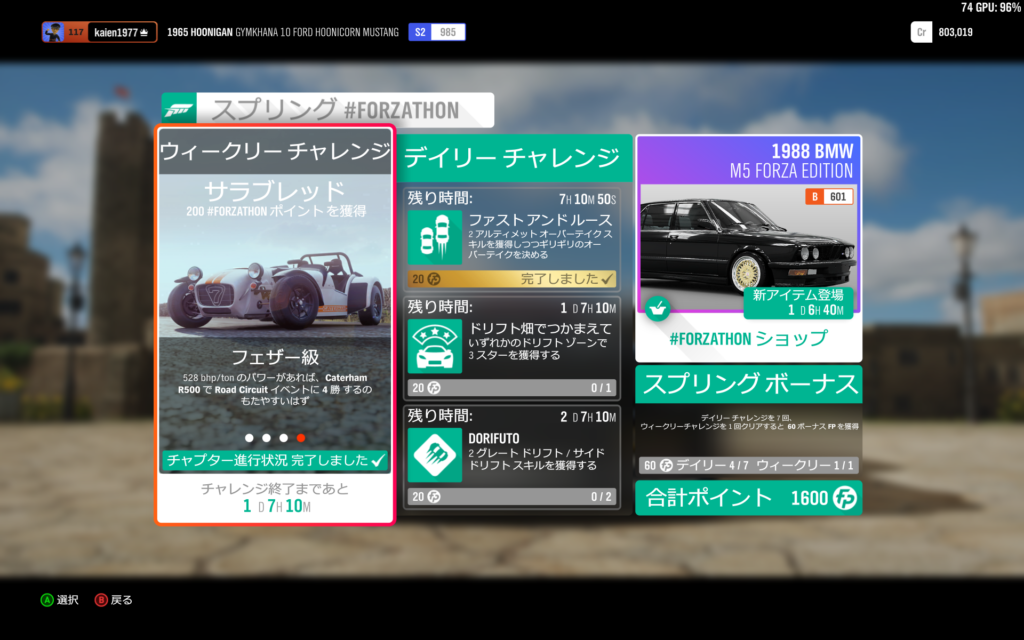Screen dimensions: 1024x640
Task: Click the Cr credits icon at top right
Action: tap(921, 32)
